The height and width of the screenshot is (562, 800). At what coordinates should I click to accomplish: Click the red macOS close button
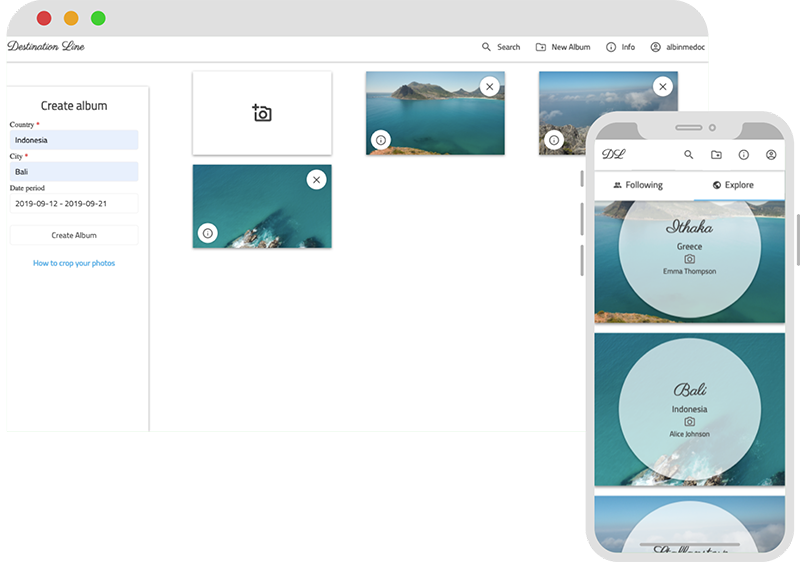pos(44,18)
